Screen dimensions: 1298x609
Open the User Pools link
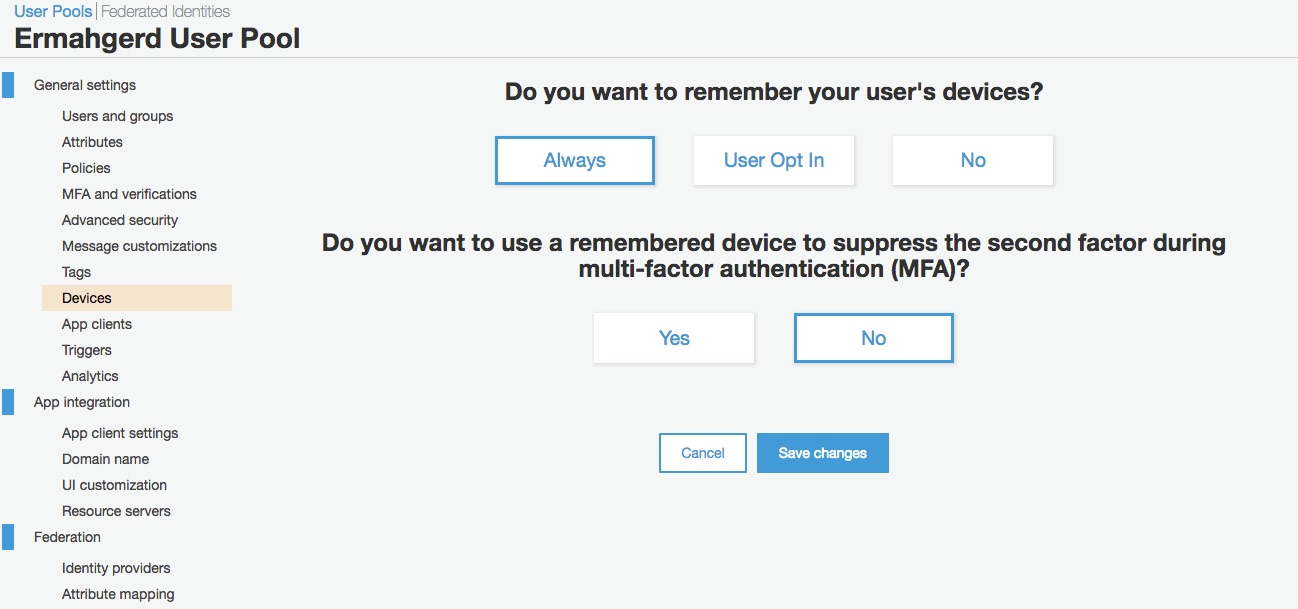[x=53, y=12]
